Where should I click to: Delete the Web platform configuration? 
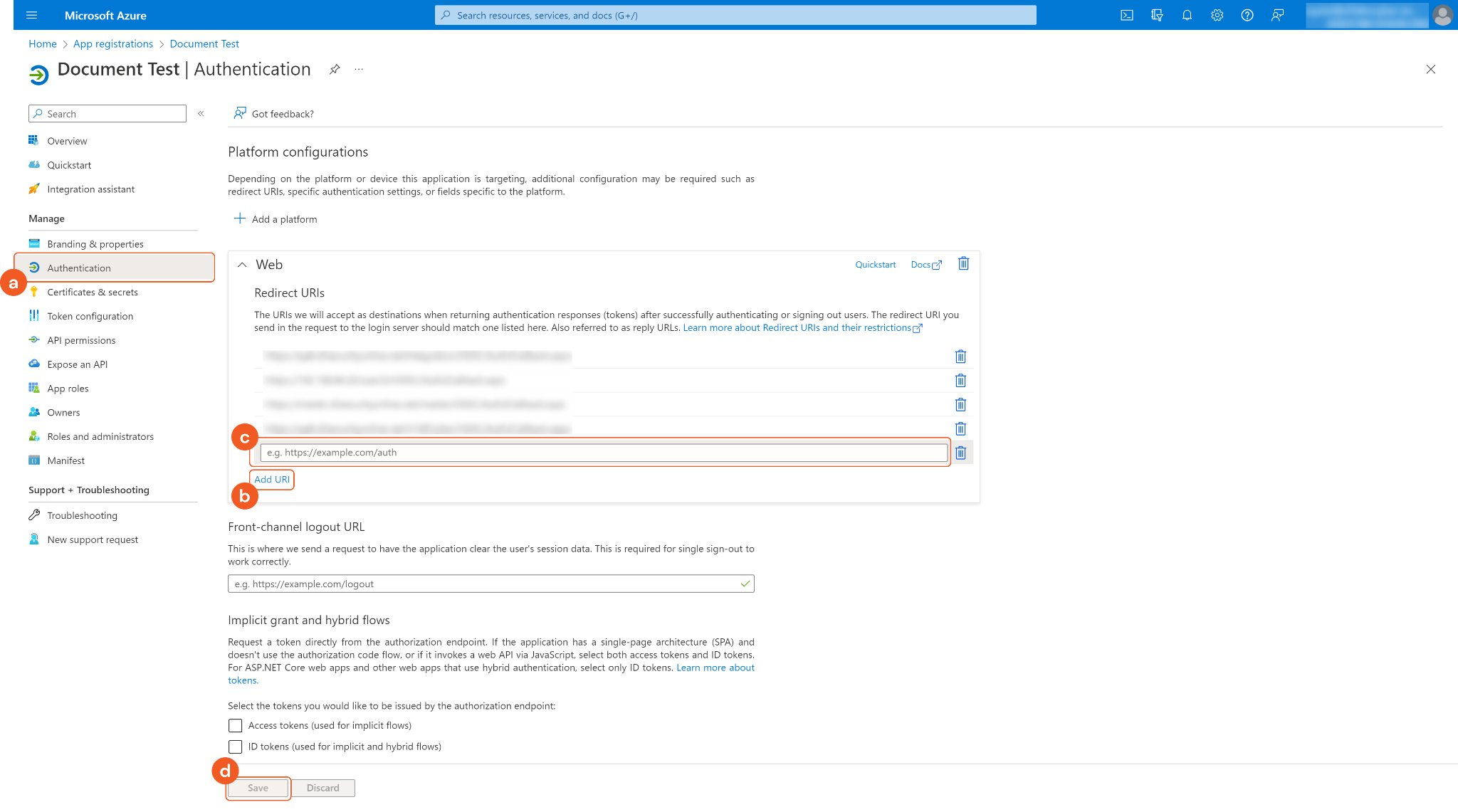pyautogui.click(x=963, y=263)
